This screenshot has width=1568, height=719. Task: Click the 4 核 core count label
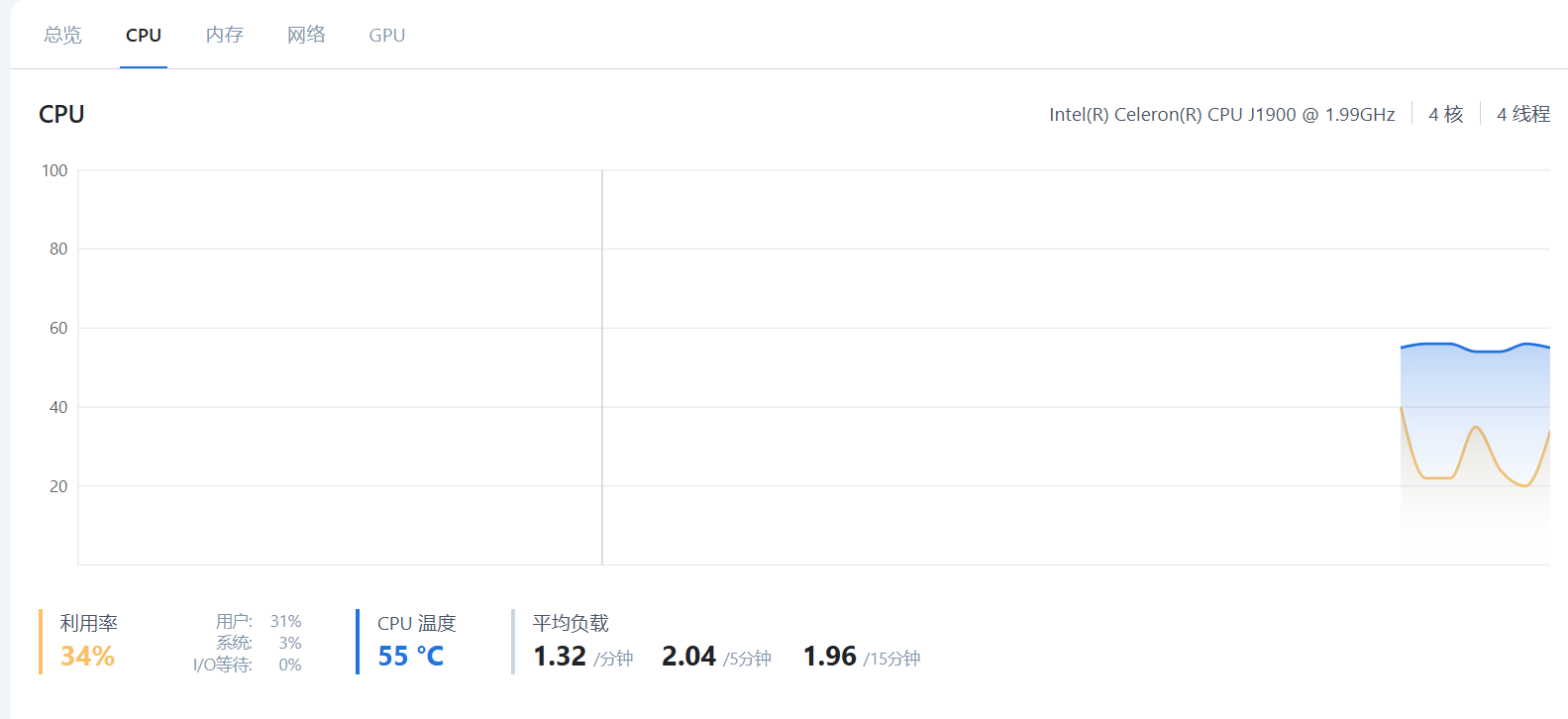coord(1446,114)
